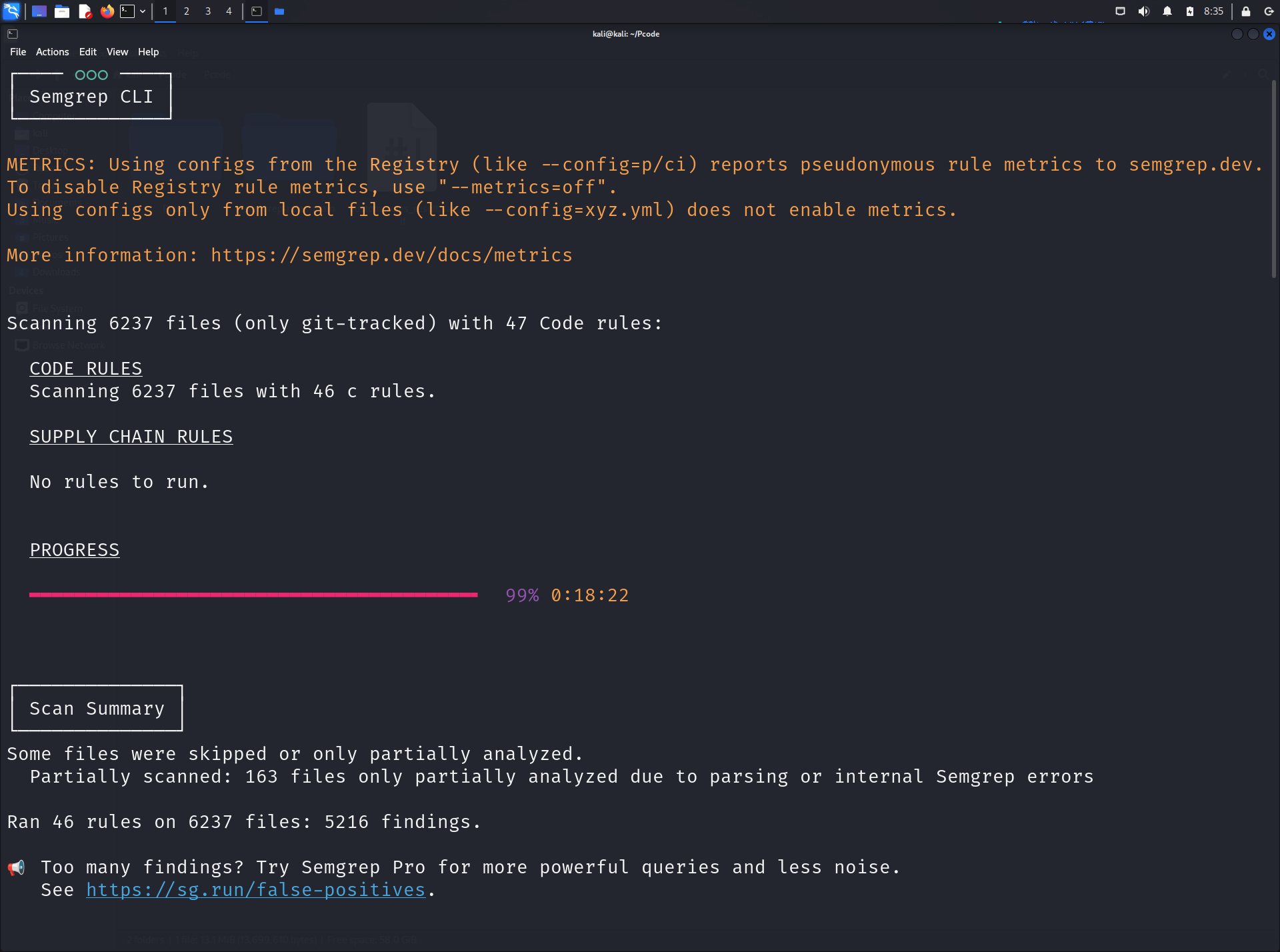This screenshot has height=952, width=1280.
Task: Click the CODE RULES heading
Action: click(86, 369)
